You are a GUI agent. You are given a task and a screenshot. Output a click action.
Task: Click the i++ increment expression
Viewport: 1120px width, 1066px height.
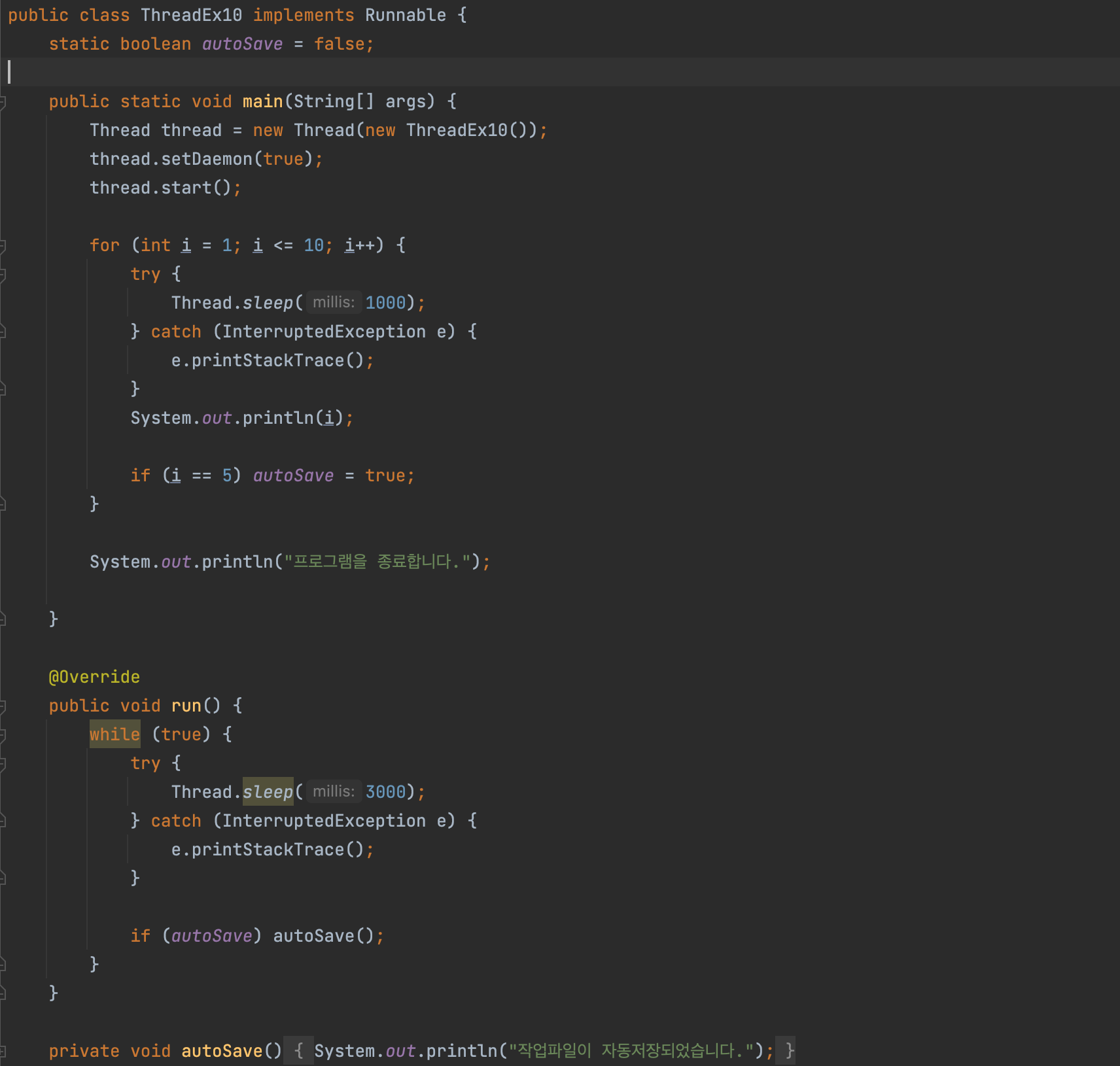360,245
